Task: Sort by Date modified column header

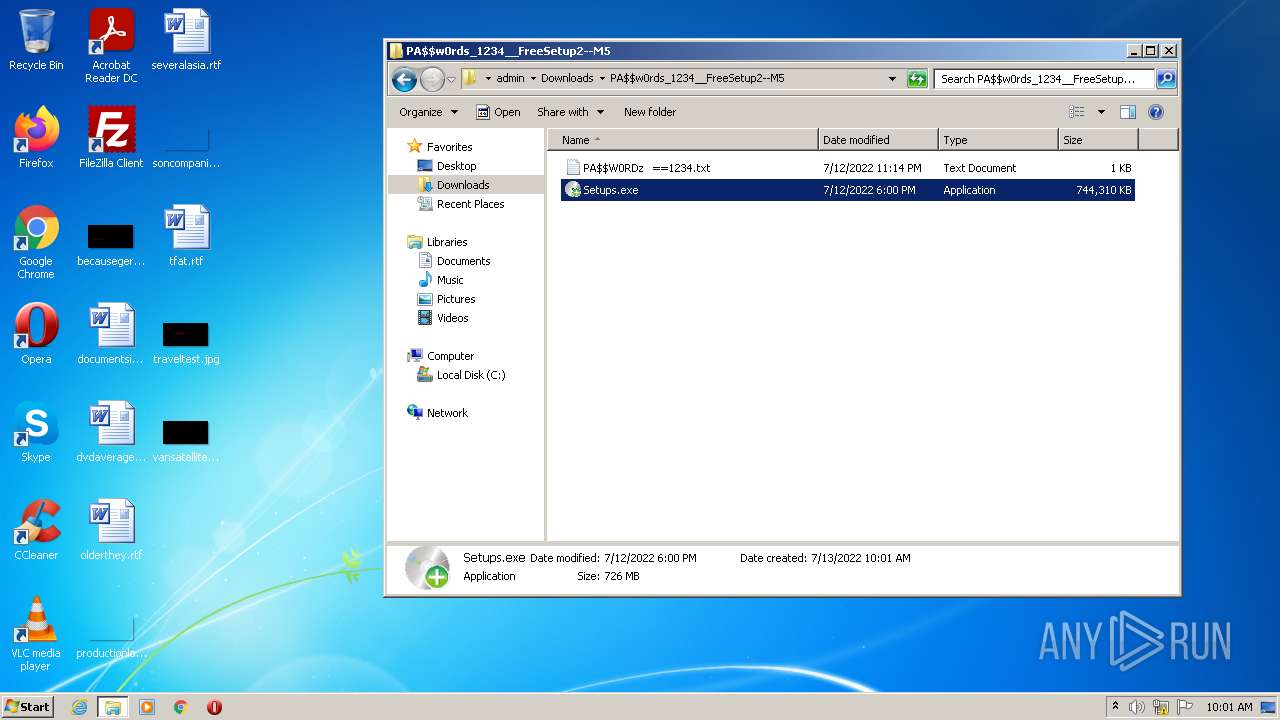Action: coord(878,140)
